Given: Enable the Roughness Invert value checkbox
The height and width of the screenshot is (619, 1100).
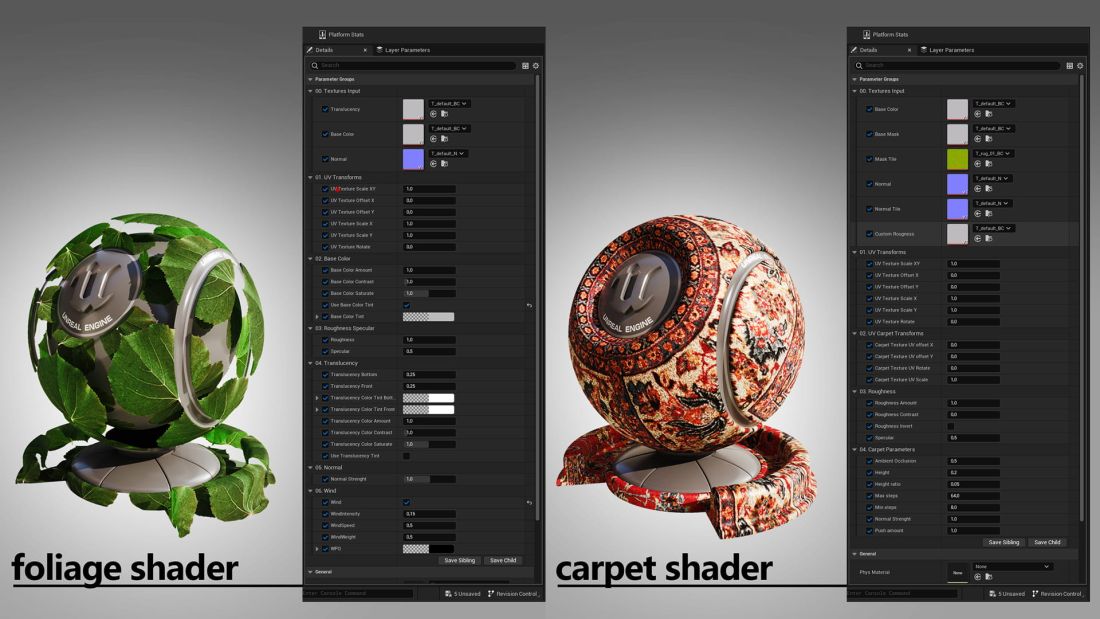Looking at the screenshot, I should pos(951,426).
